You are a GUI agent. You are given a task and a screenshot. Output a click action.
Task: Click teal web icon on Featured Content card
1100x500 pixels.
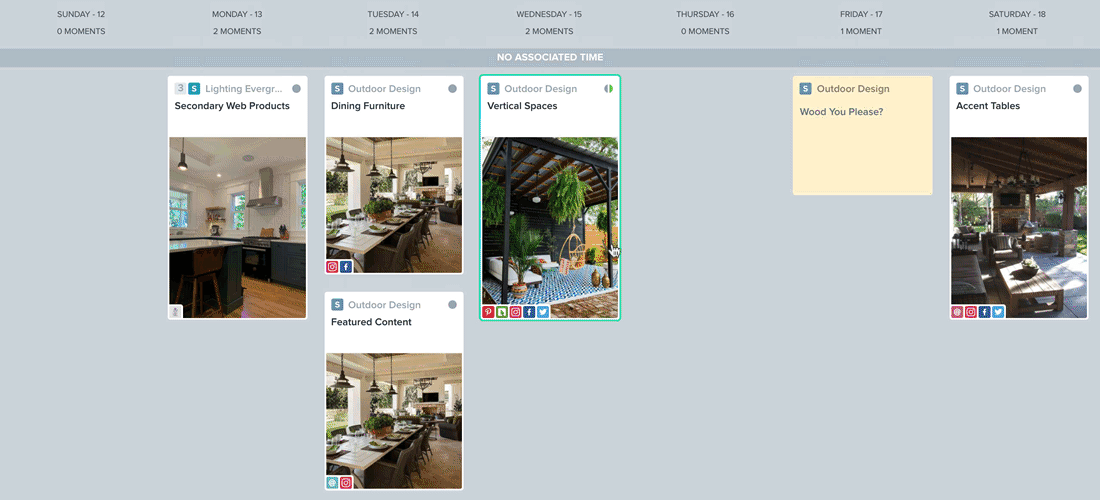[332, 482]
